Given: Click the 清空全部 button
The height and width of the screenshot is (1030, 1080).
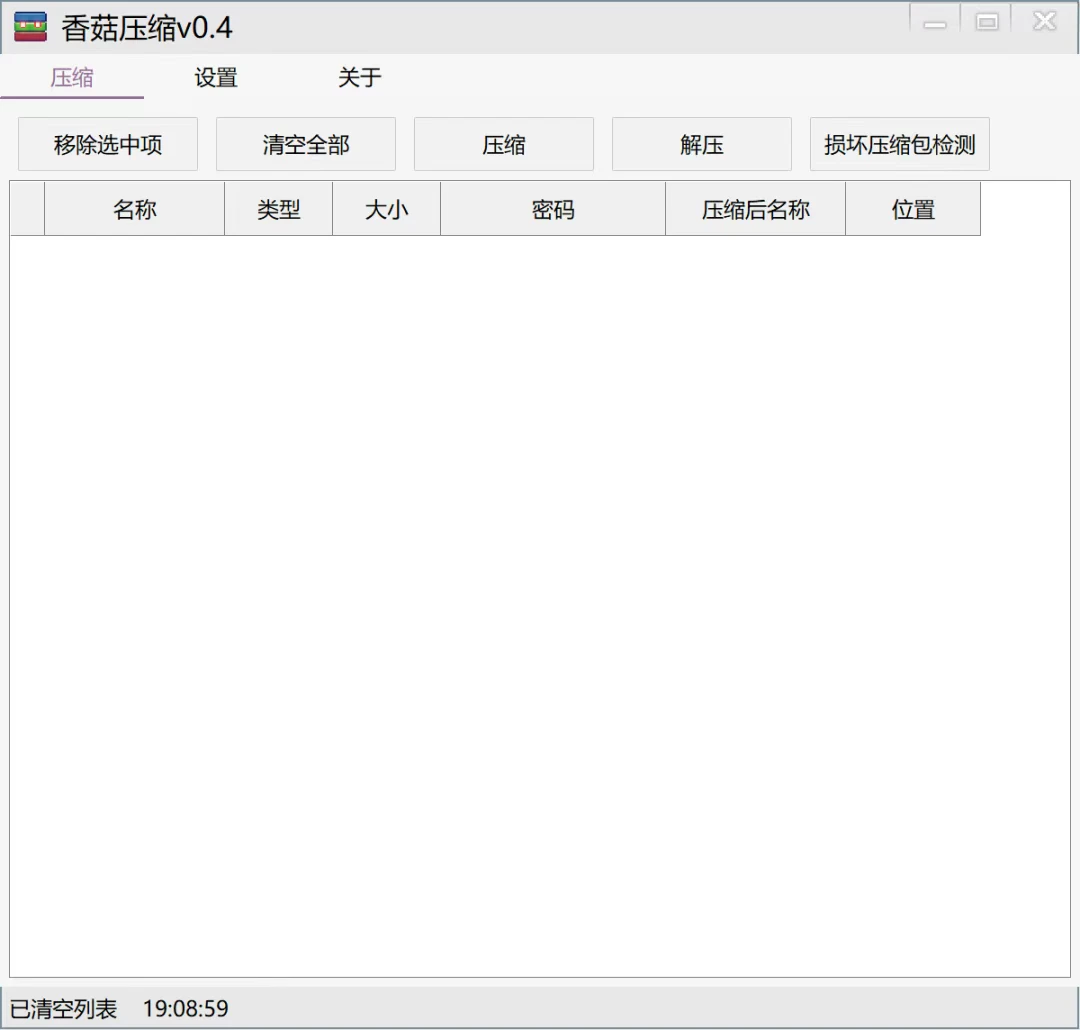Looking at the screenshot, I should click(305, 143).
